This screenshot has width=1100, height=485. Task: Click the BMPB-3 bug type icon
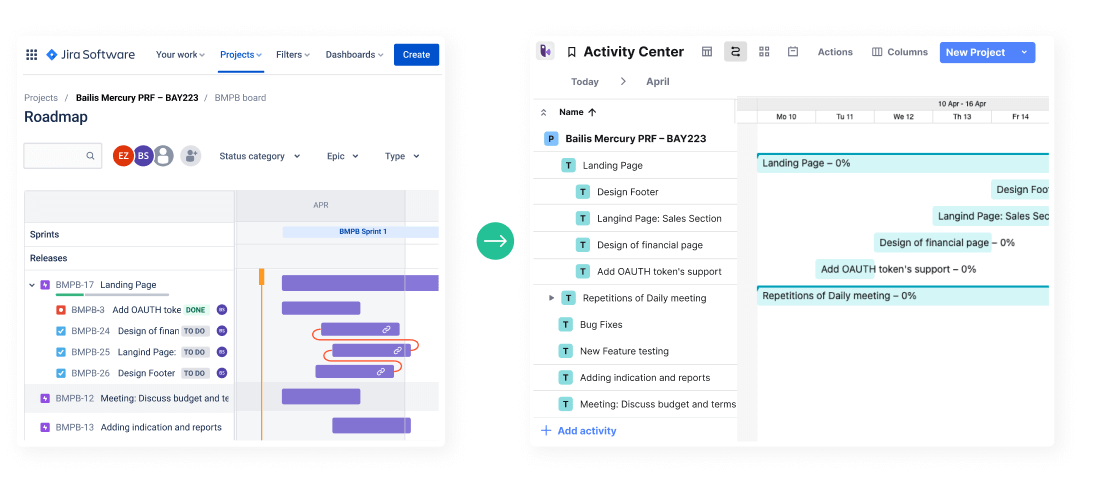(60, 310)
